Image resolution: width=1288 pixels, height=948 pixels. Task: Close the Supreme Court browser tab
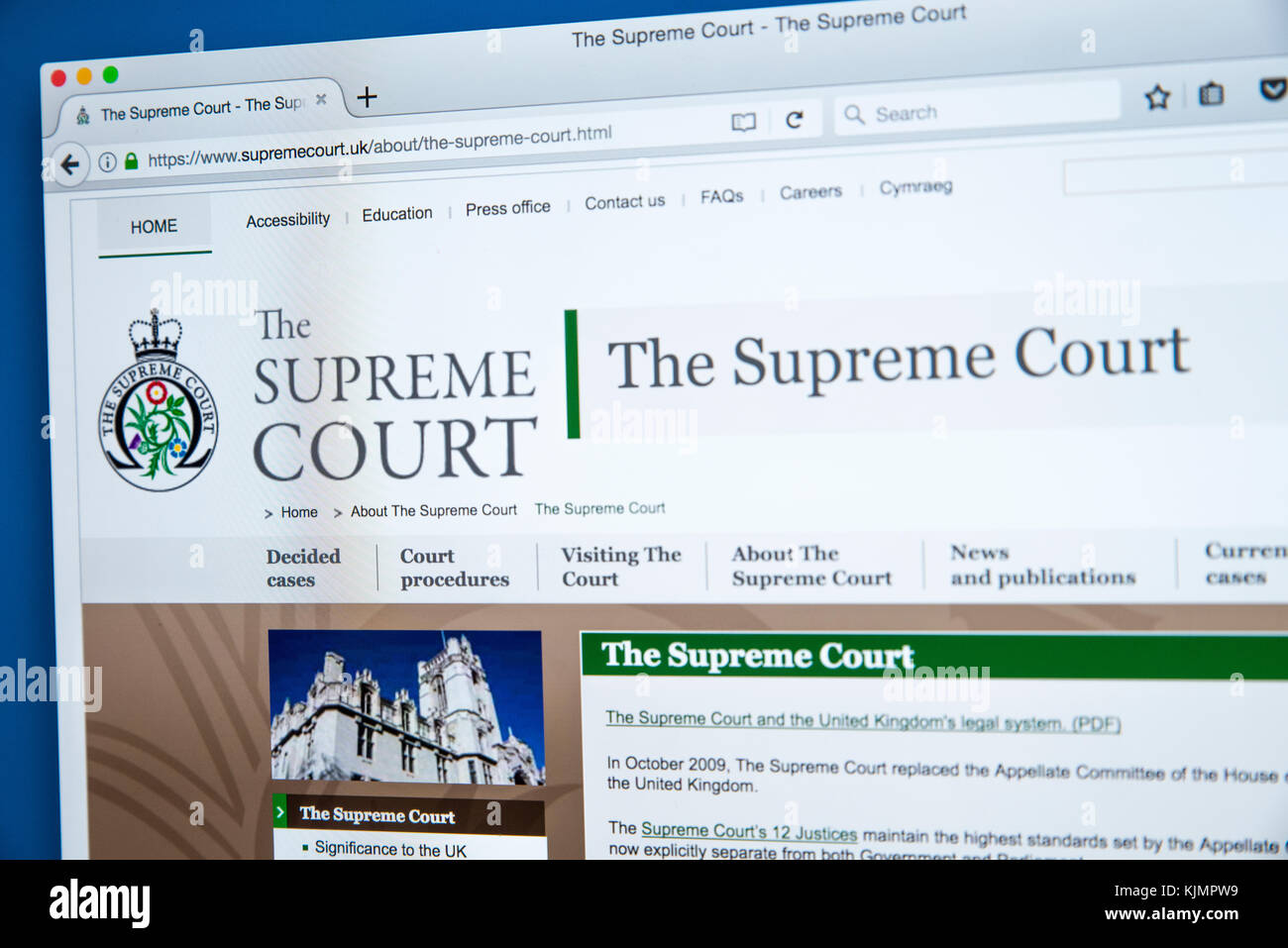pos(321,99)
